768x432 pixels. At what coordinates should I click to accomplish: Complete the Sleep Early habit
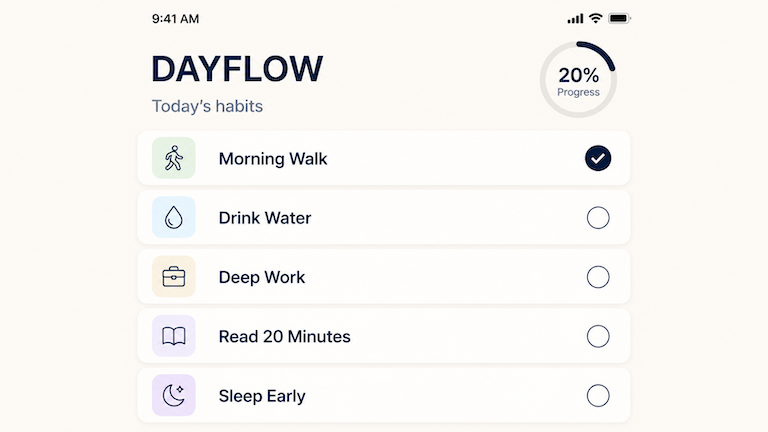(x=598, y=396)
